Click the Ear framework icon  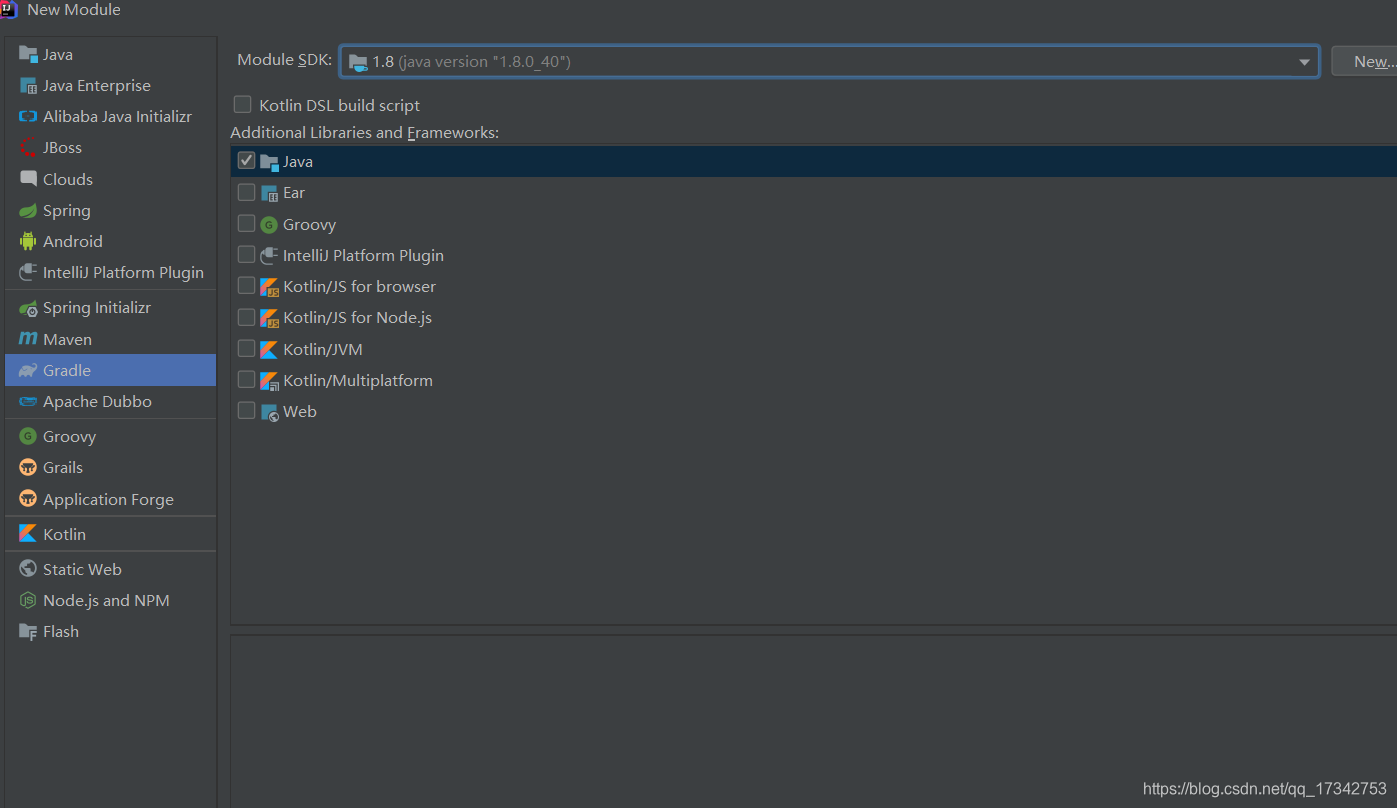pyautogui.click(x=269, y=193)
